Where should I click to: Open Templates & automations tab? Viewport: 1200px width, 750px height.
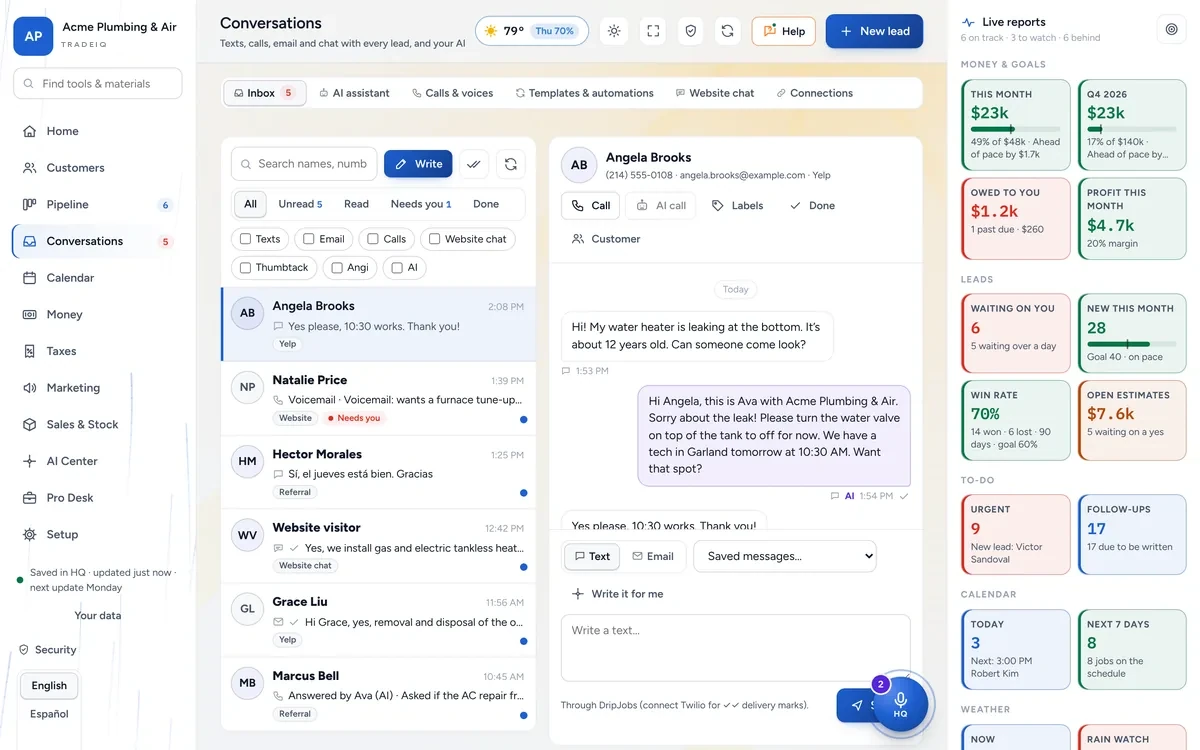tap(585, 93)
